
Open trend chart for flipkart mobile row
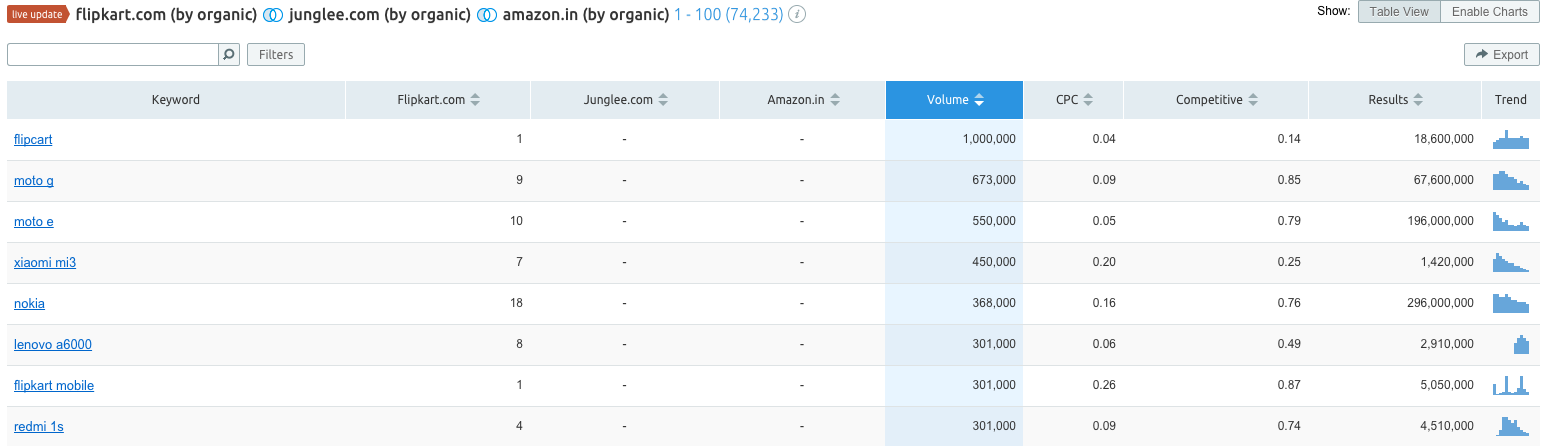[1511, 385]
